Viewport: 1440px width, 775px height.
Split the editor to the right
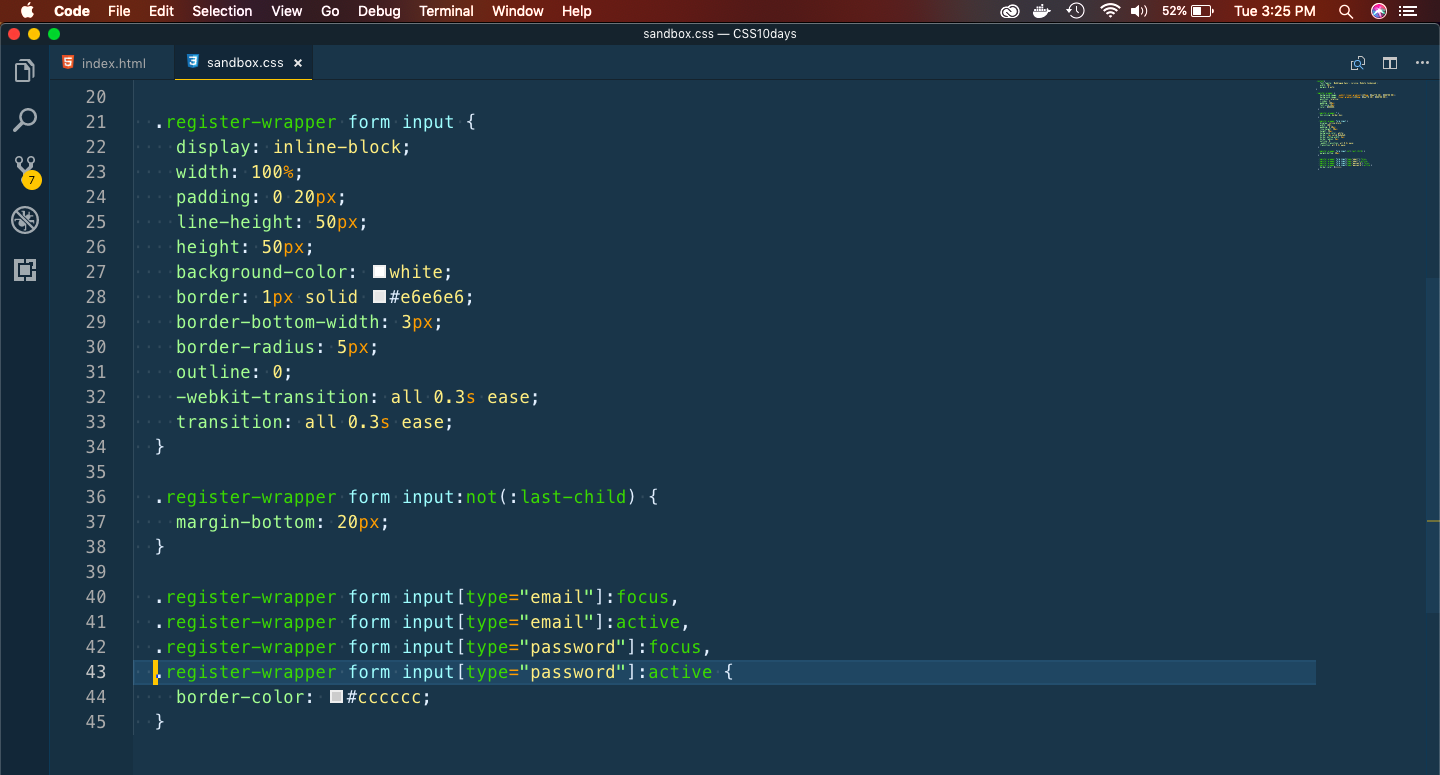click(1390, 63)
